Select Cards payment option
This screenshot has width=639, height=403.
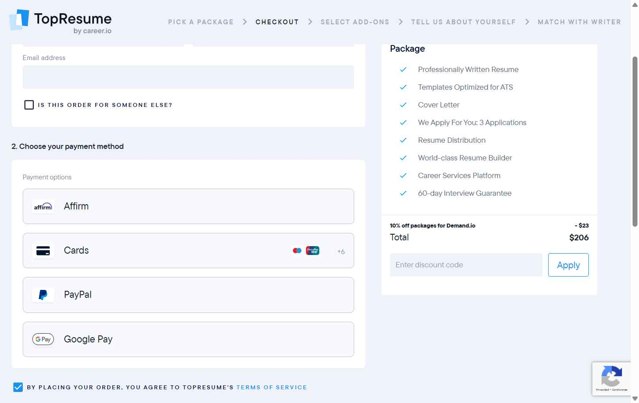click(x=188, y=251)
